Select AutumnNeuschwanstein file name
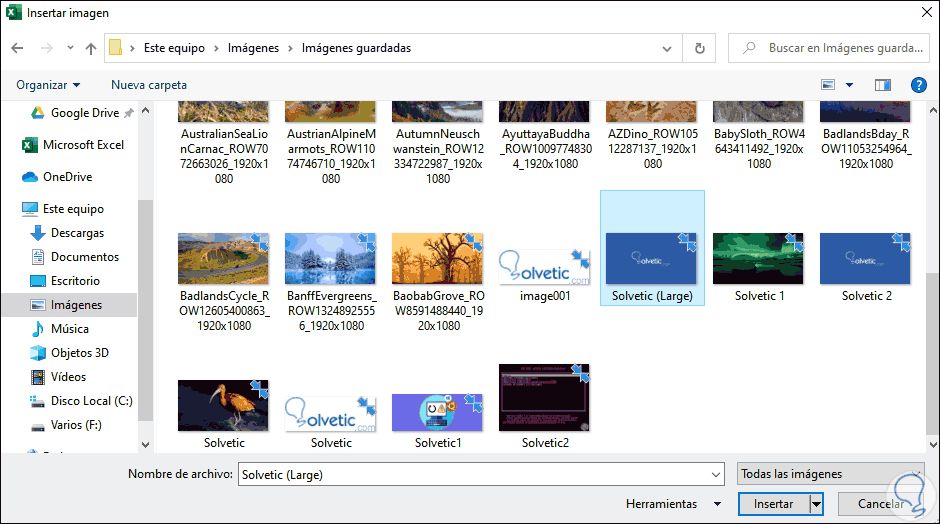Image resolution: width=940 pixels, height=524 pixels. [438, 156]
